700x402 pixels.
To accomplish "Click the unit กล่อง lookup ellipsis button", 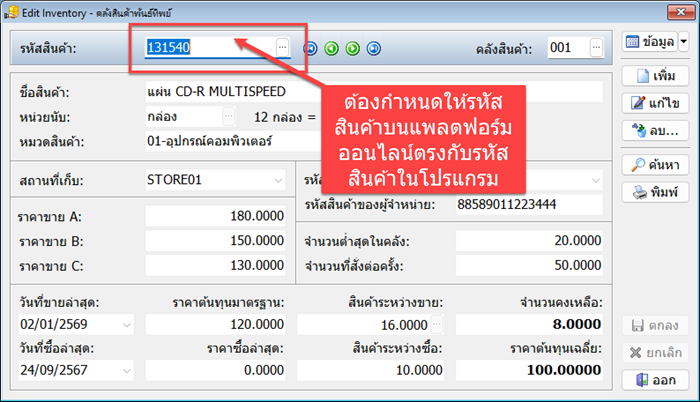I will tap(228, 116).
